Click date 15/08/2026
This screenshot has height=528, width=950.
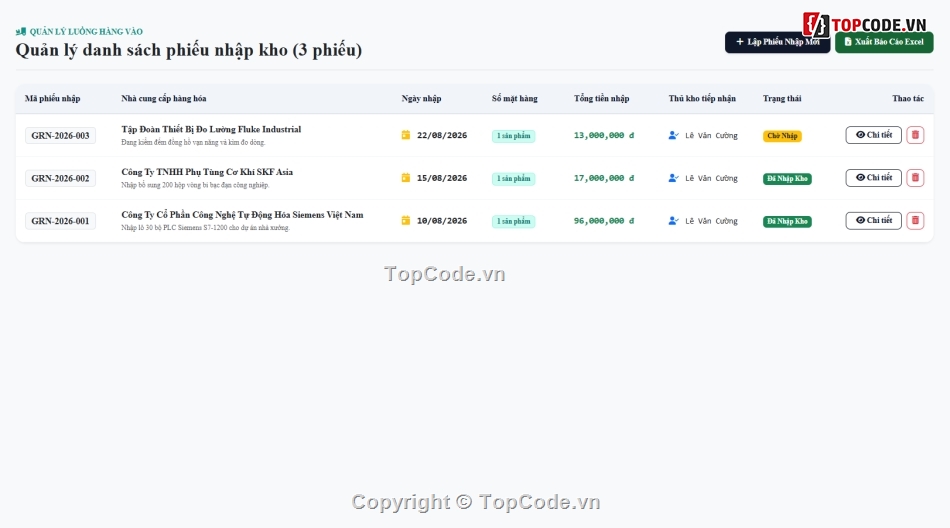442,178
